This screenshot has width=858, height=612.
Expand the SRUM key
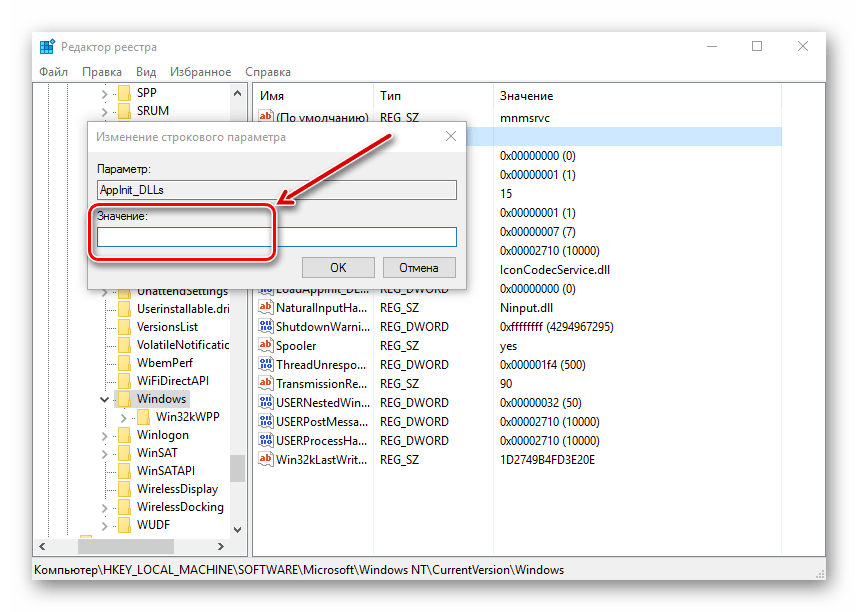tap(105, 111)
